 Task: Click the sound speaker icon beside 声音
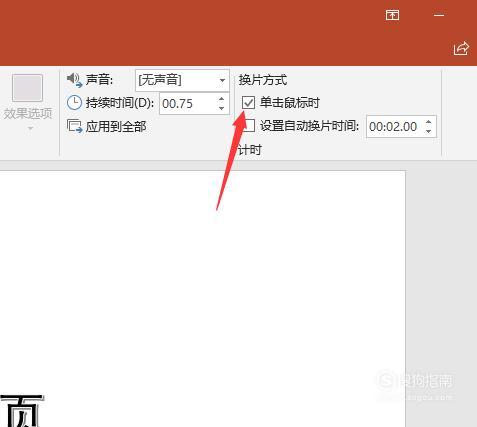click(x=74, y=80)
